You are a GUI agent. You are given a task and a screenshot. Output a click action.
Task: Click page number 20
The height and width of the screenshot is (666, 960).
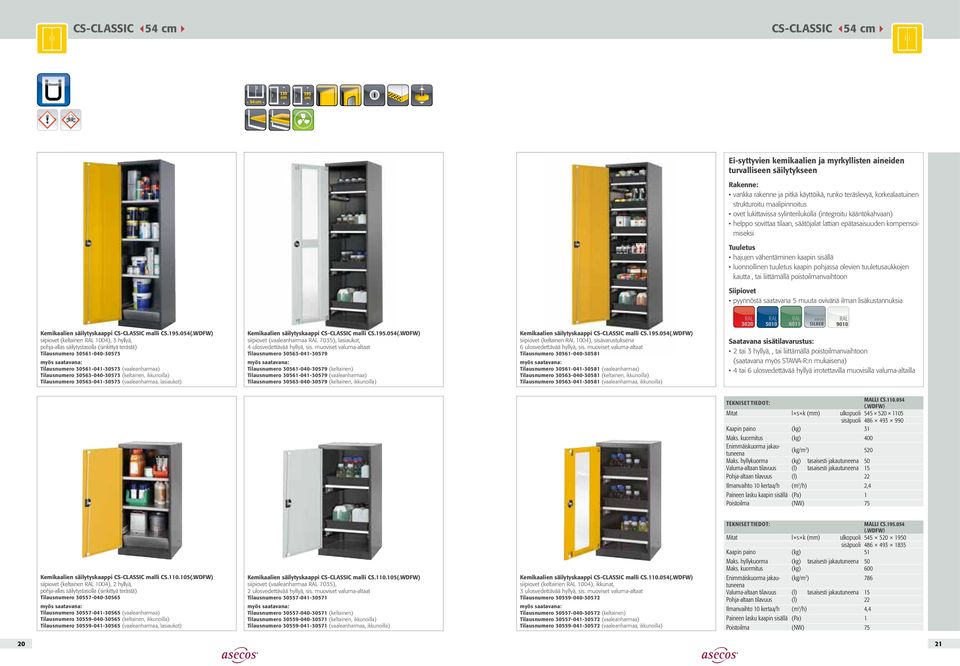tap(21, 644)
